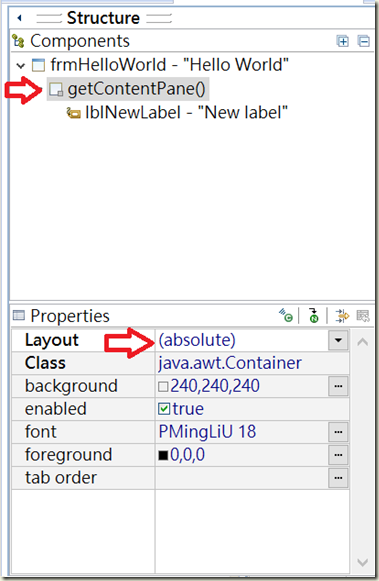
Task: Click the Goto definition icon in Properties
Action: click(x=286, y=315)
